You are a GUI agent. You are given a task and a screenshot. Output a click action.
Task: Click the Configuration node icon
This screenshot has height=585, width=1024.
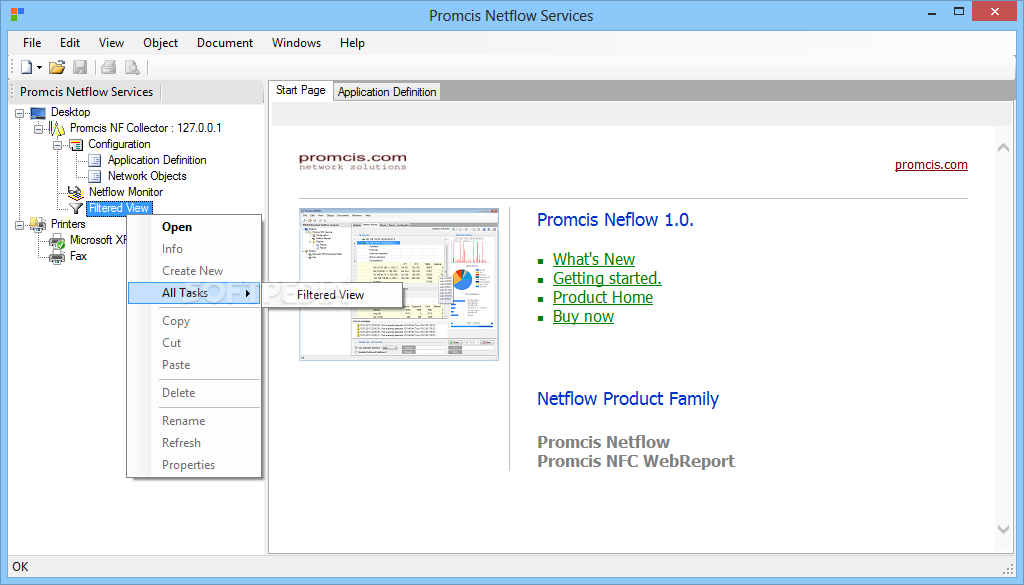[76, 144]
